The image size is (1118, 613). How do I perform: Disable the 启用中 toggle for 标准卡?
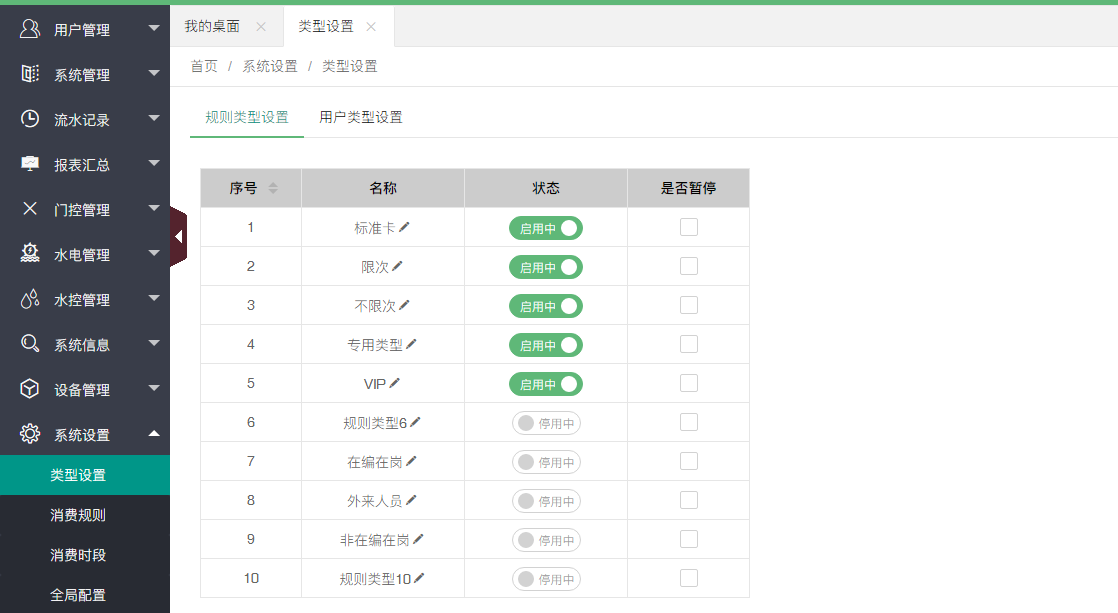[545, 228]
